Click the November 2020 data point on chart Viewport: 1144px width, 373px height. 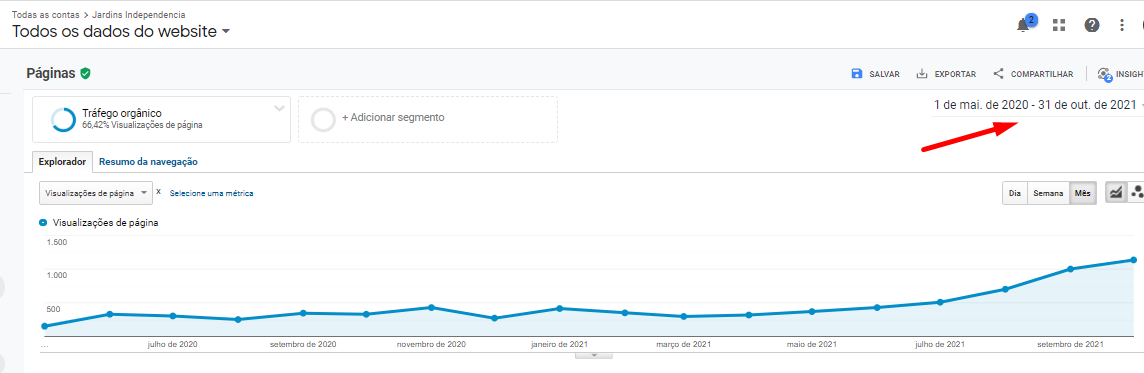[x=431, y=307]
